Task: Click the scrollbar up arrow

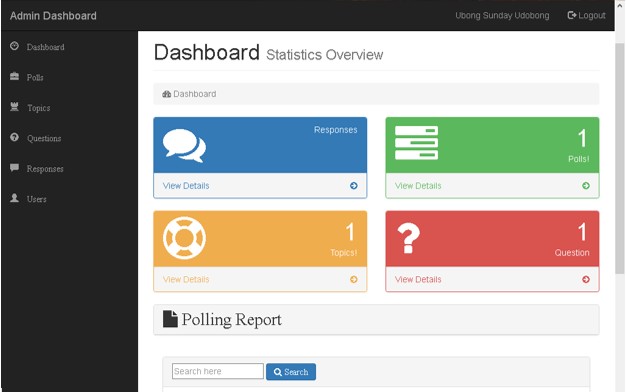Action: pos(620,5)
